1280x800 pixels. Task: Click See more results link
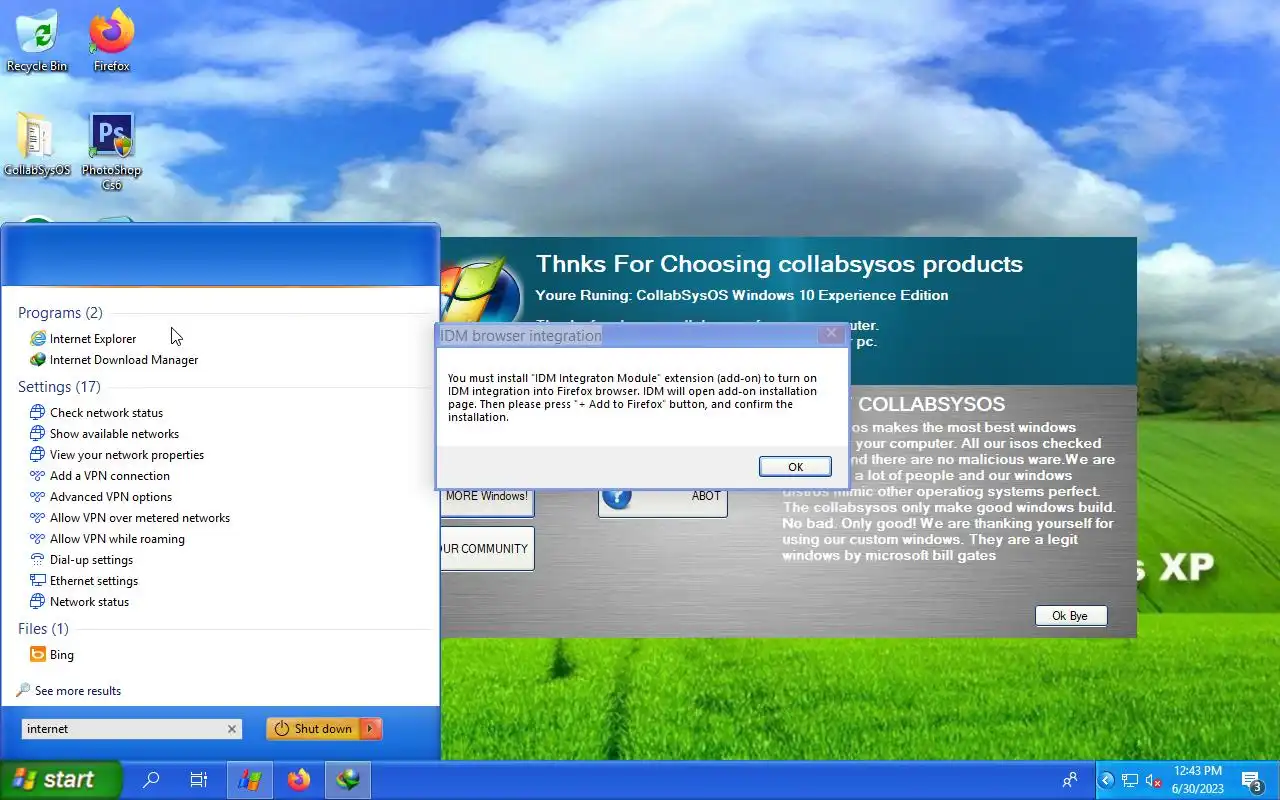click(69, 691)
